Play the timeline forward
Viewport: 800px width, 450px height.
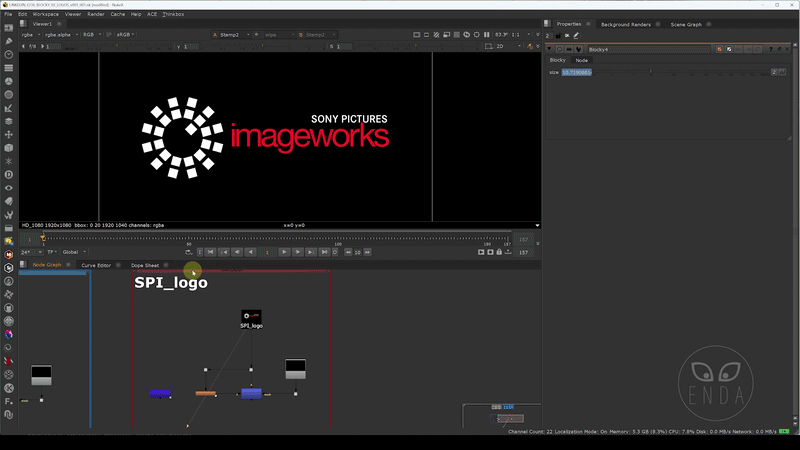click(284, 252)
